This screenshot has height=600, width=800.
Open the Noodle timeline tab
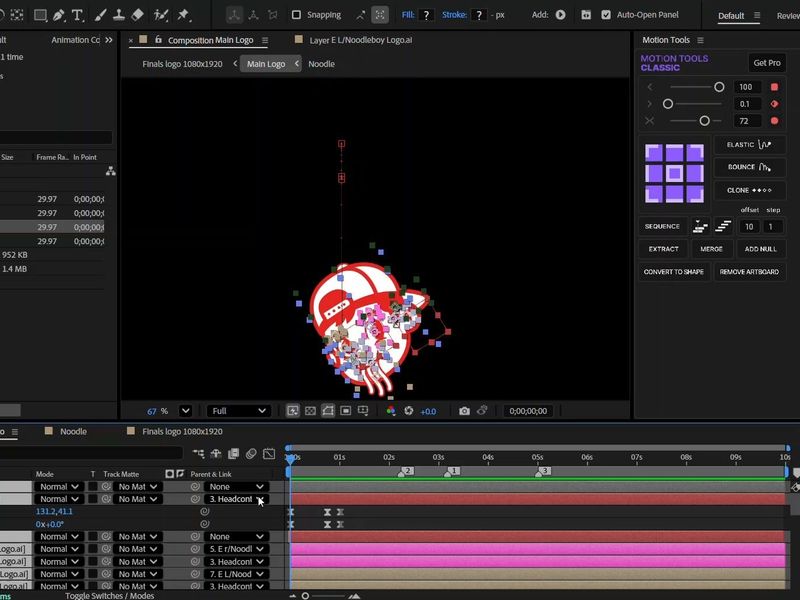(x=73, y=432)
